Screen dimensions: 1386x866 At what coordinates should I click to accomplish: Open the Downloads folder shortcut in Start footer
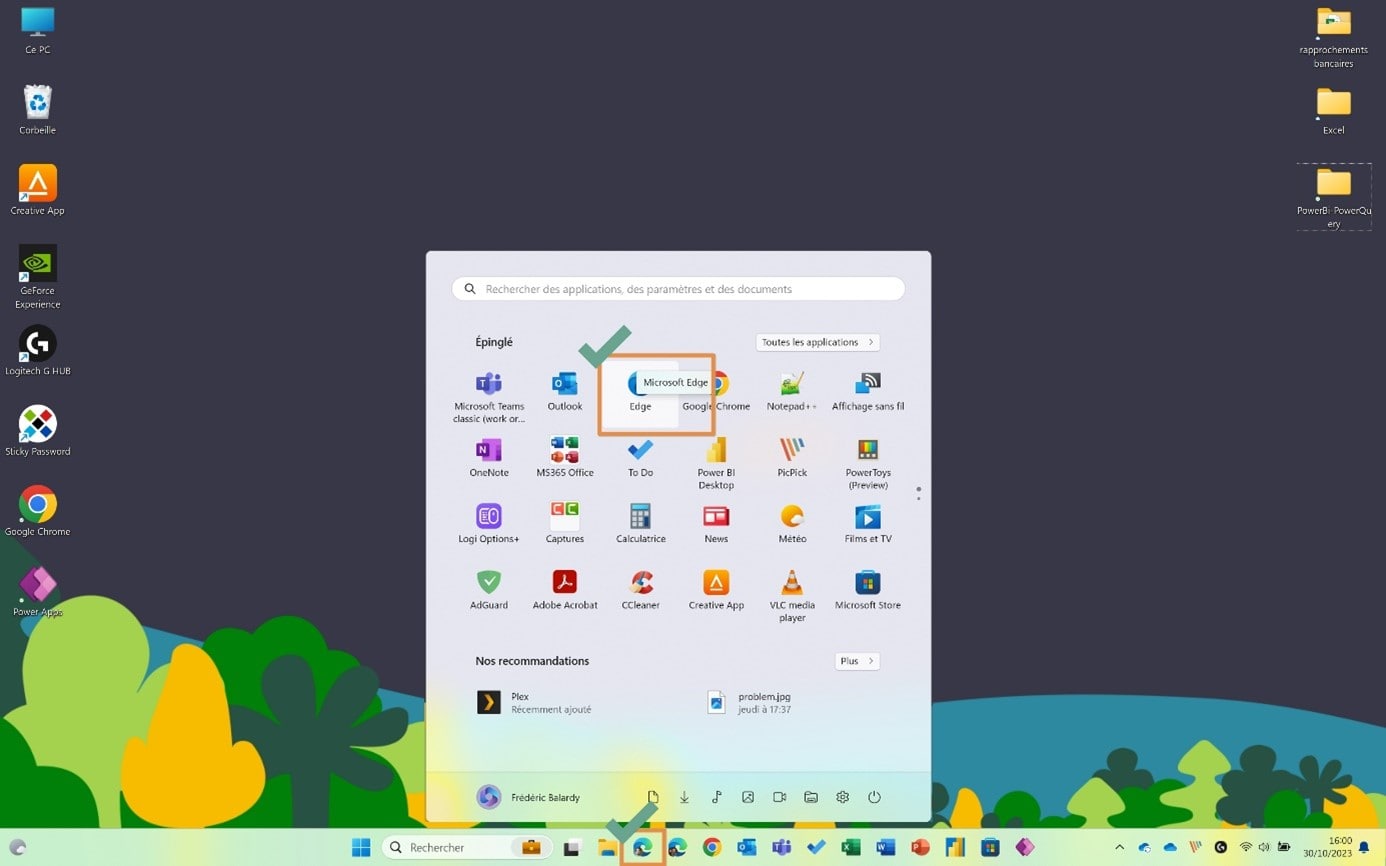(685, 797)
